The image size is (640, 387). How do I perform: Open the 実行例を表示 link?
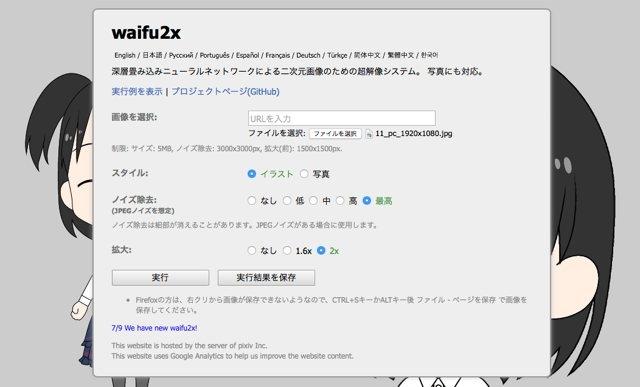click(x=137, y=91)
